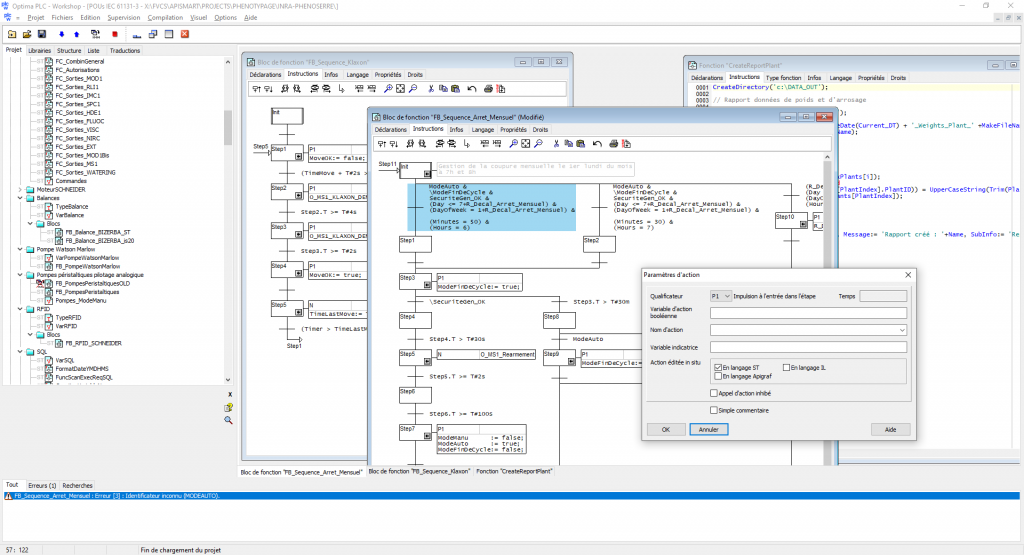
Task: Click fit-to-window icon in FB_Sequence_Arret_Mensuel toolbar
Action: click(x=526, y=144)
